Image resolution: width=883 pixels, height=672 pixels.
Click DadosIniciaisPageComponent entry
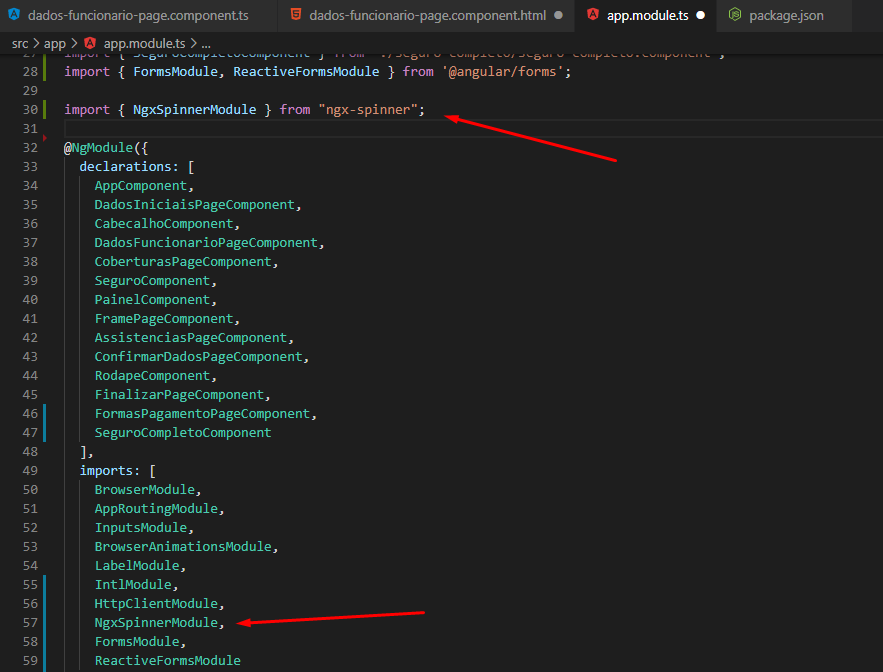point(194,204)
